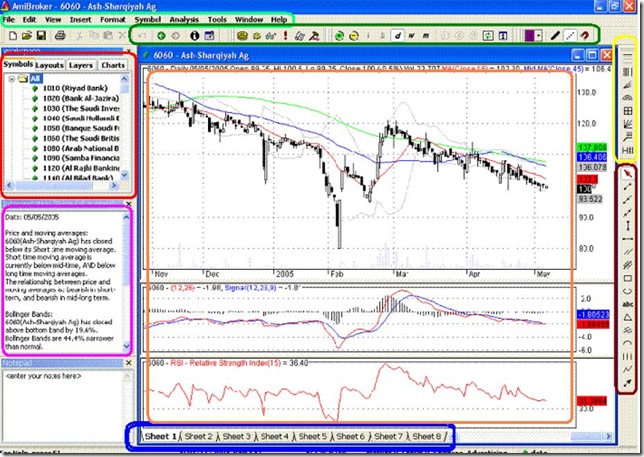This screenshot has width=644, height=457.
Task: Select 1010 (Riyad Bank) symbol
Action: click(75, 88)
